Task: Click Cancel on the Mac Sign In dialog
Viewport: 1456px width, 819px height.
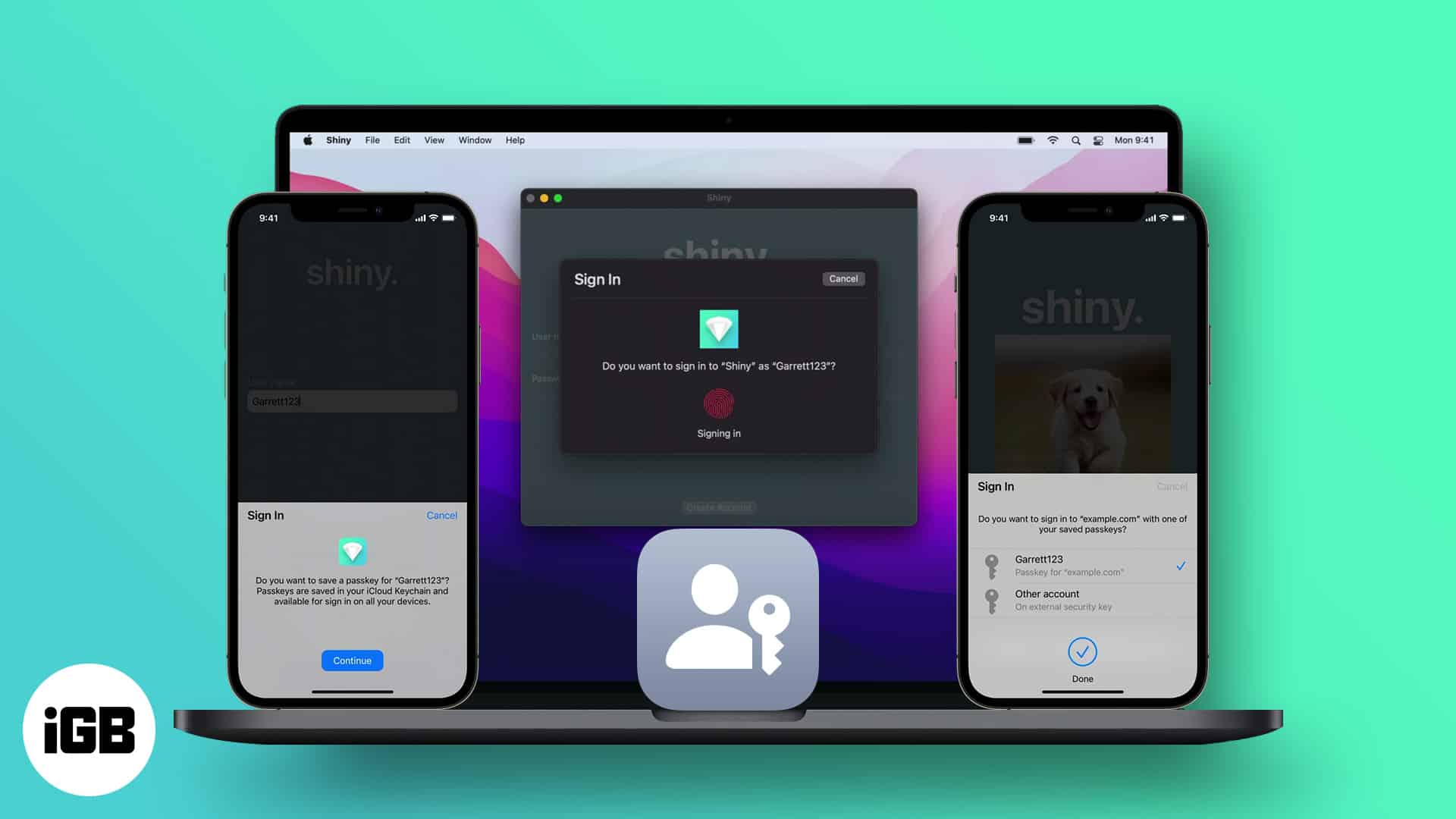Action: click(x=842, y=278)
